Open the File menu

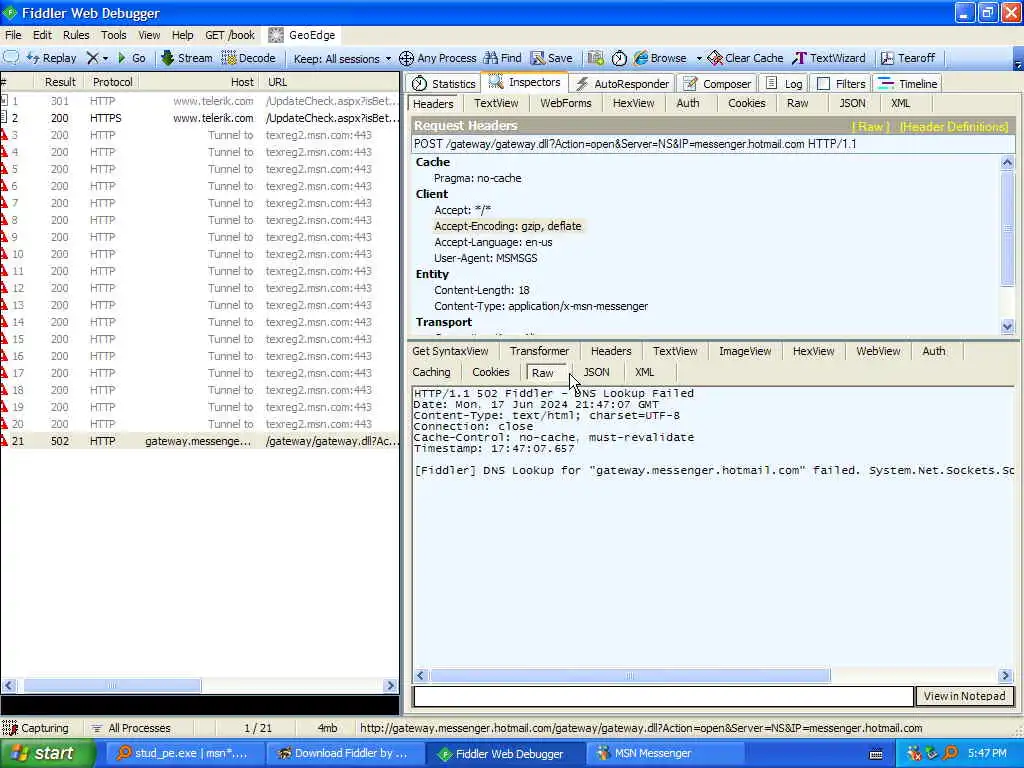click(x=13, y=35)
